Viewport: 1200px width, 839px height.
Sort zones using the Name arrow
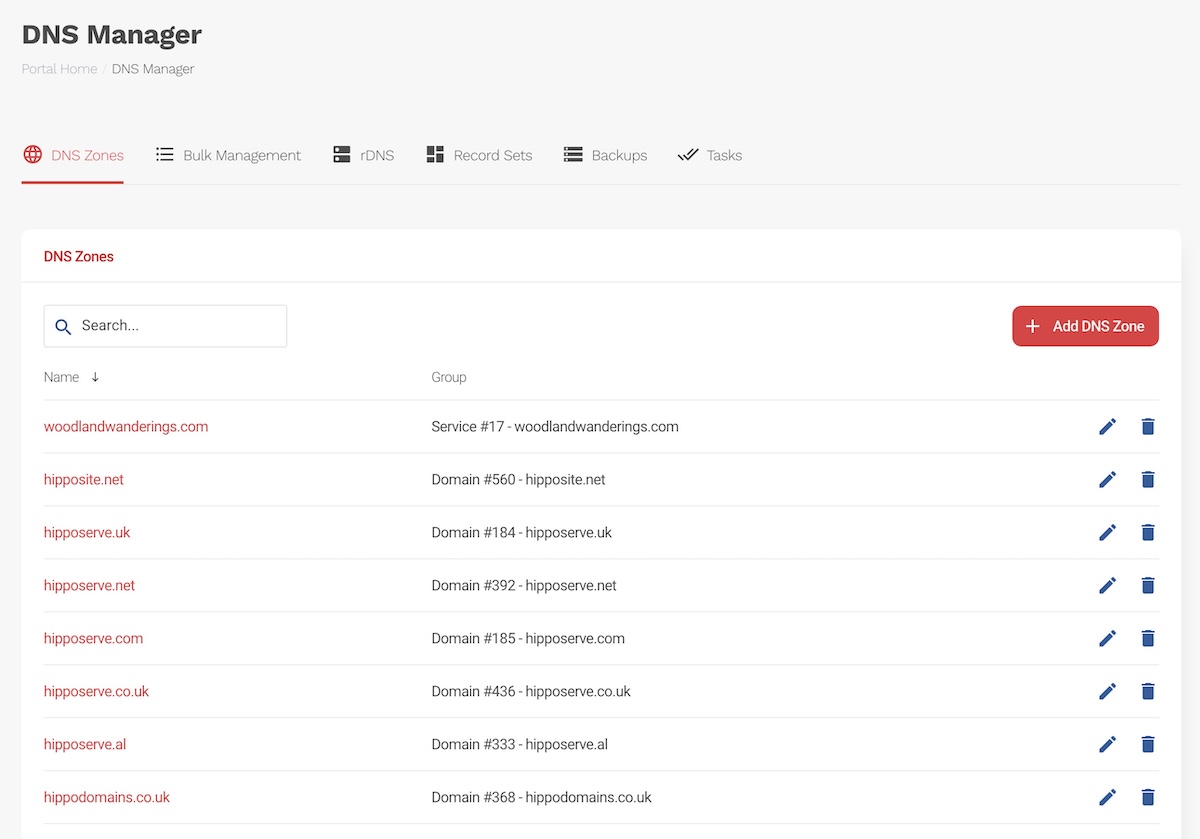(95, 378)
